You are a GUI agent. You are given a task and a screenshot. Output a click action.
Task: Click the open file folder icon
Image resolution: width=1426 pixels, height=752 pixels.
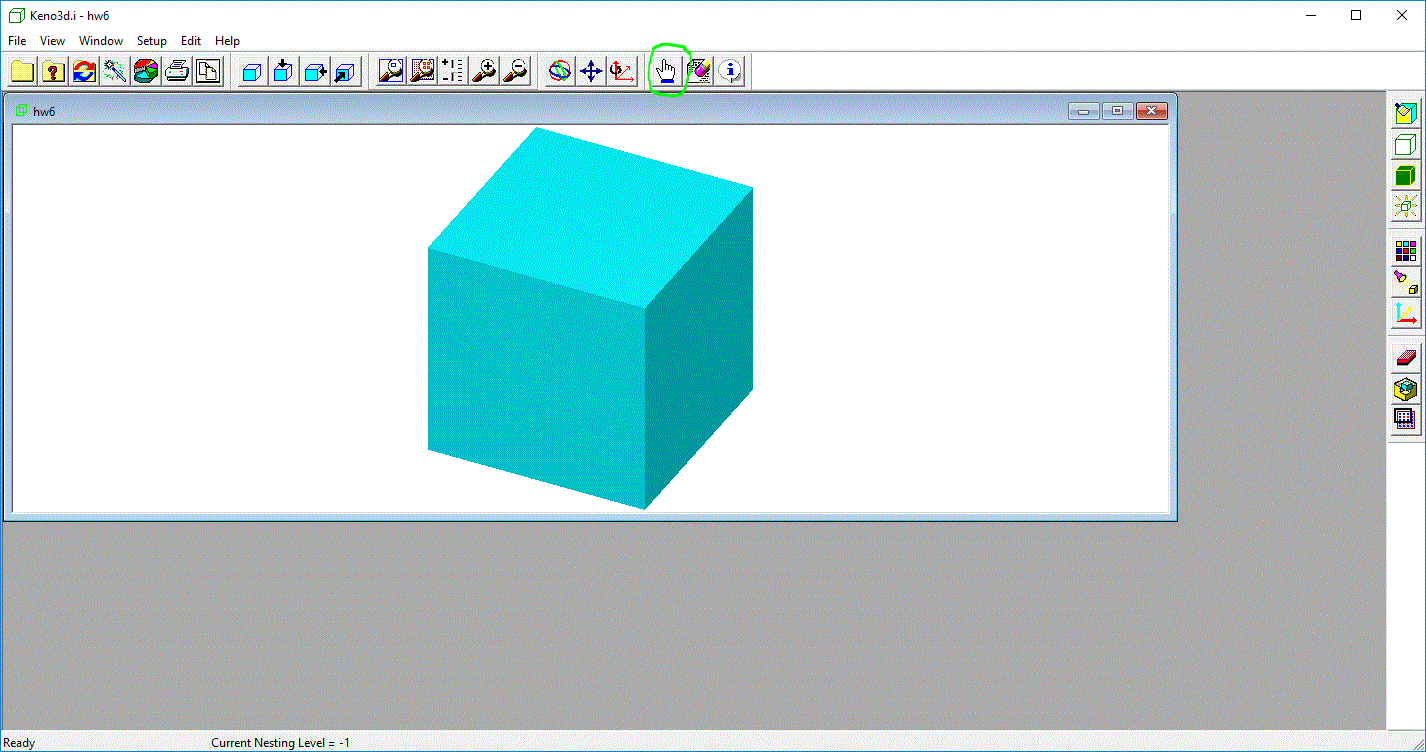[x=23, y=71]
